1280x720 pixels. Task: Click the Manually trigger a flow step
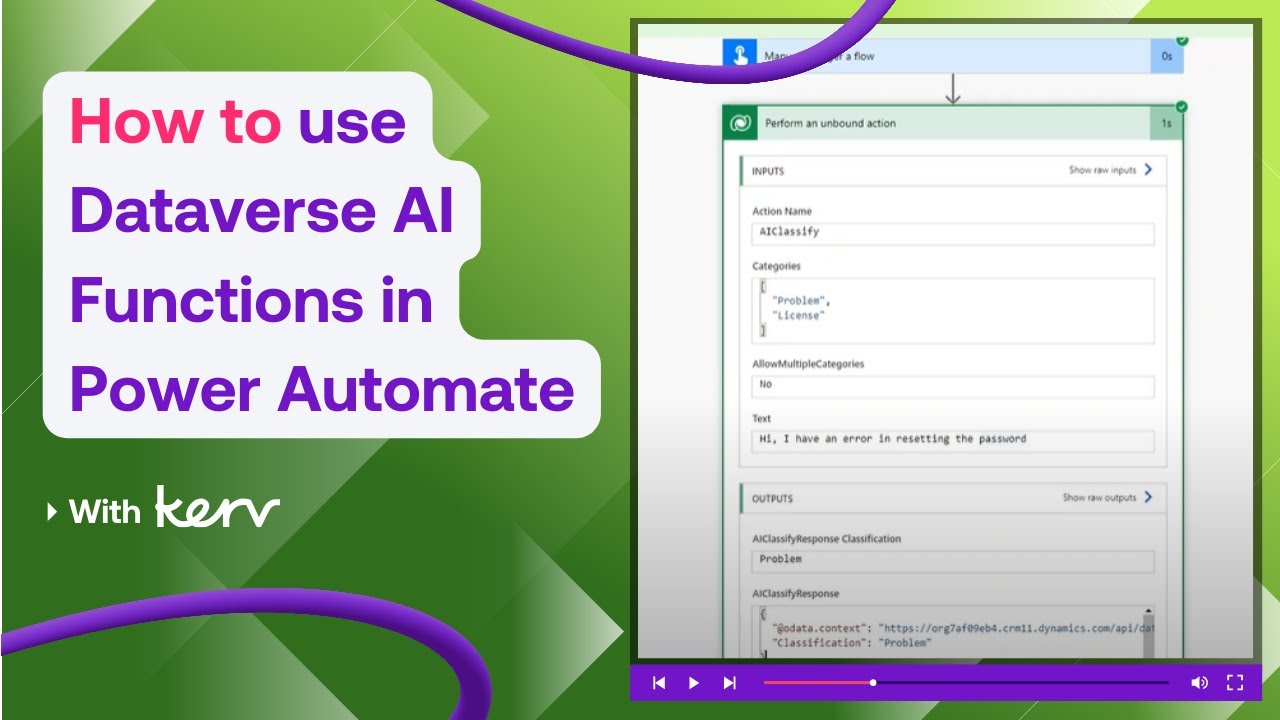(x=952, y=56)
